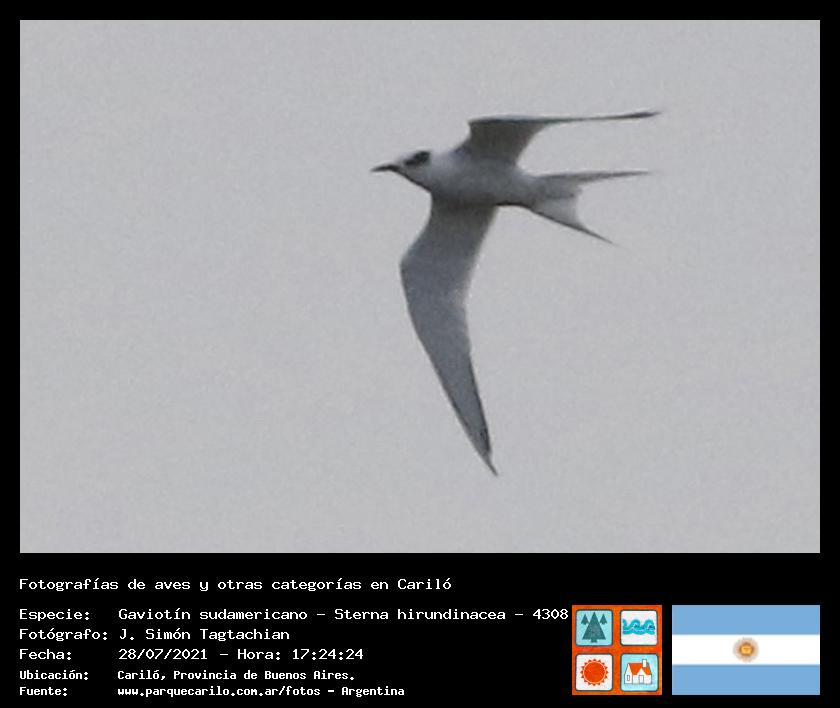Click the house icon in logo
840x708 pixels.
click(639, 671)
